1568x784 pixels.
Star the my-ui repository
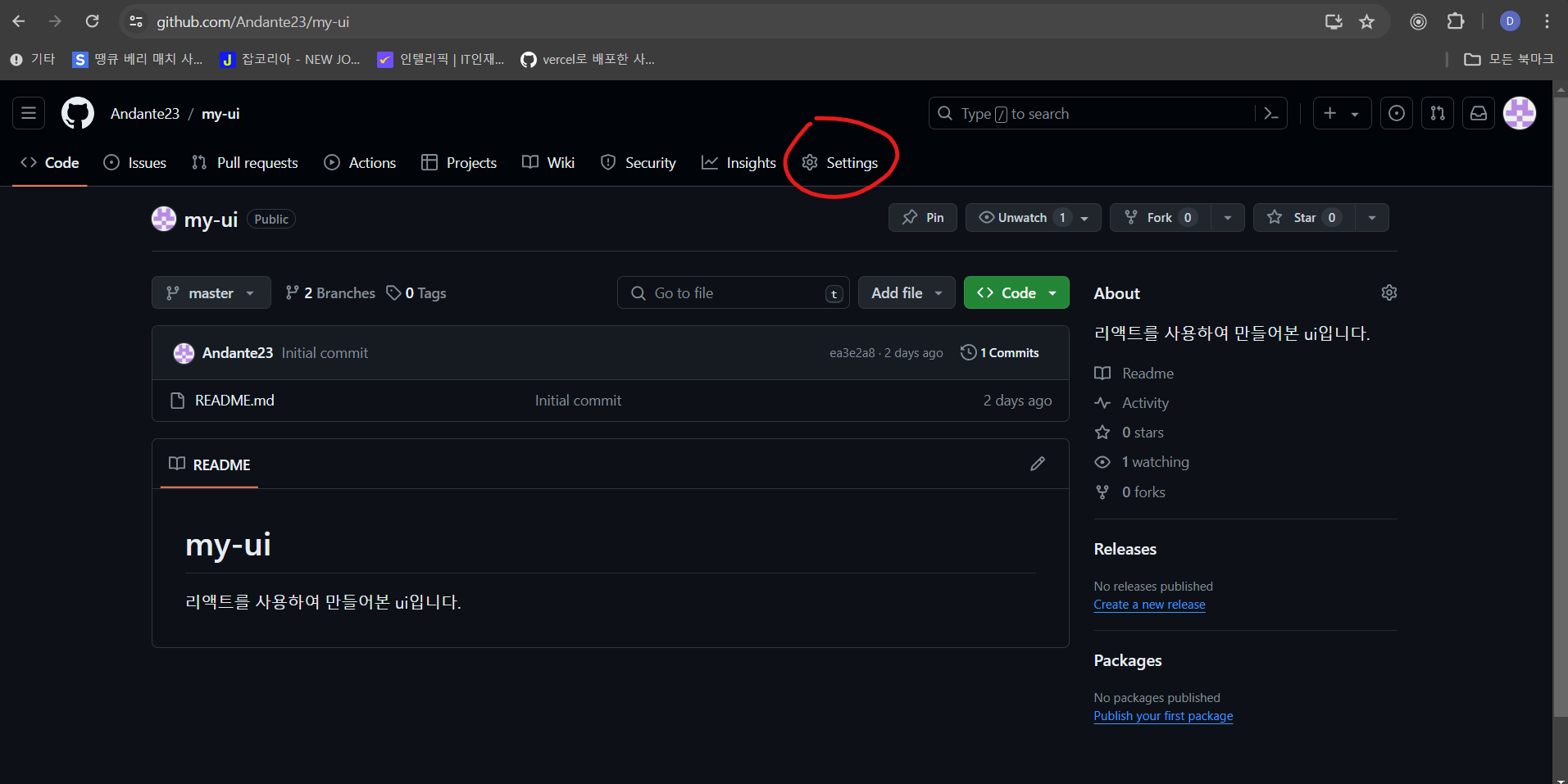tap(1303, 218)
